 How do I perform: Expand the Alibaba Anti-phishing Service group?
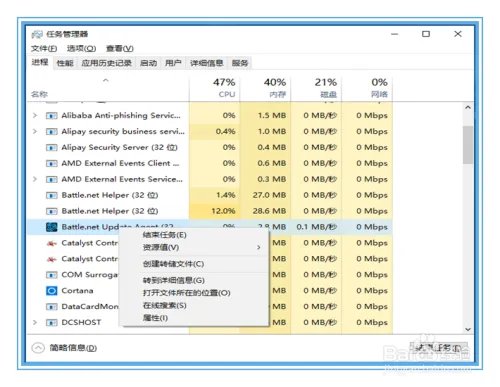click(x=35, y=115)
